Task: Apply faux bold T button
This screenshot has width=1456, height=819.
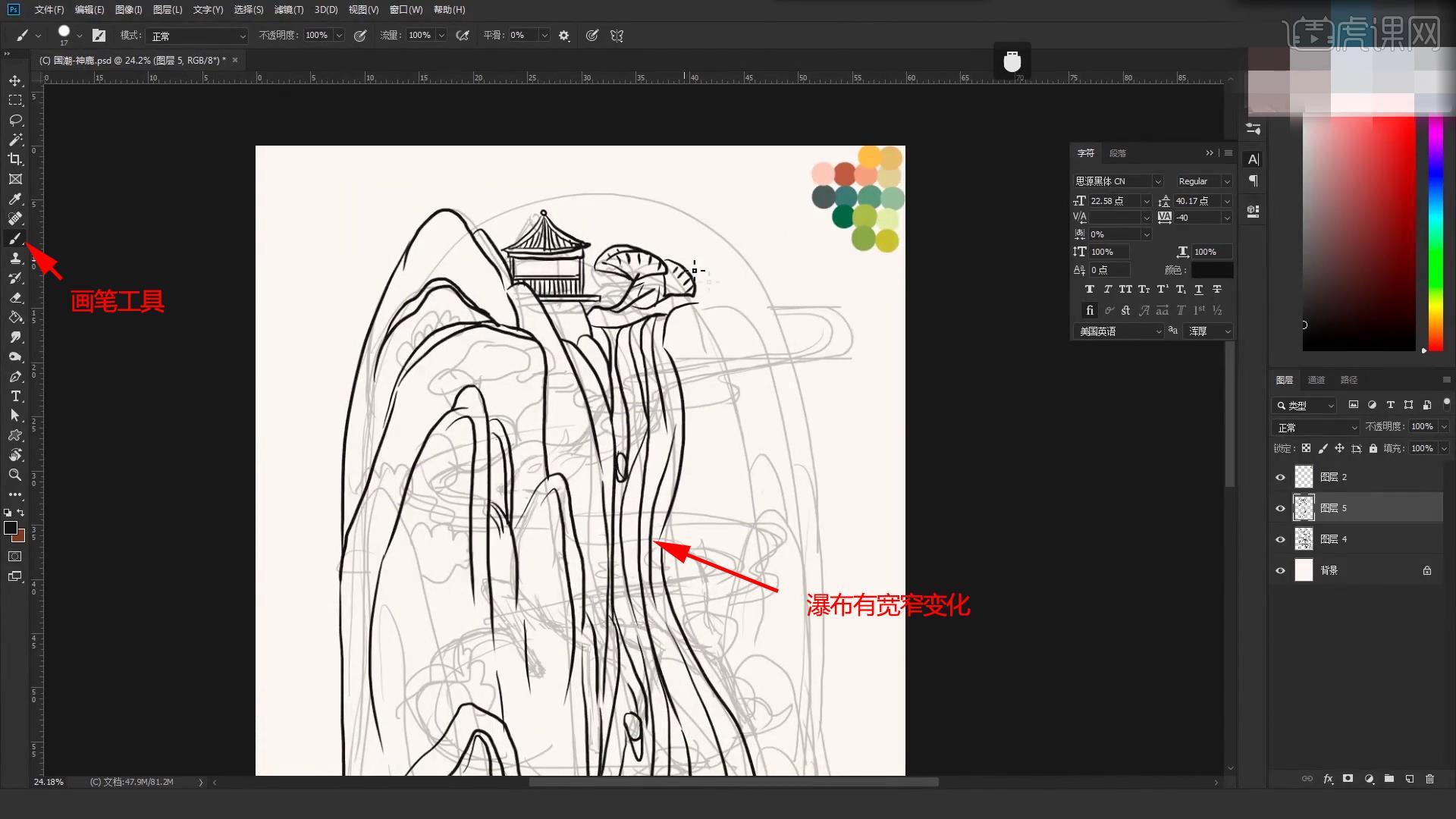Action: (1089, 289)
